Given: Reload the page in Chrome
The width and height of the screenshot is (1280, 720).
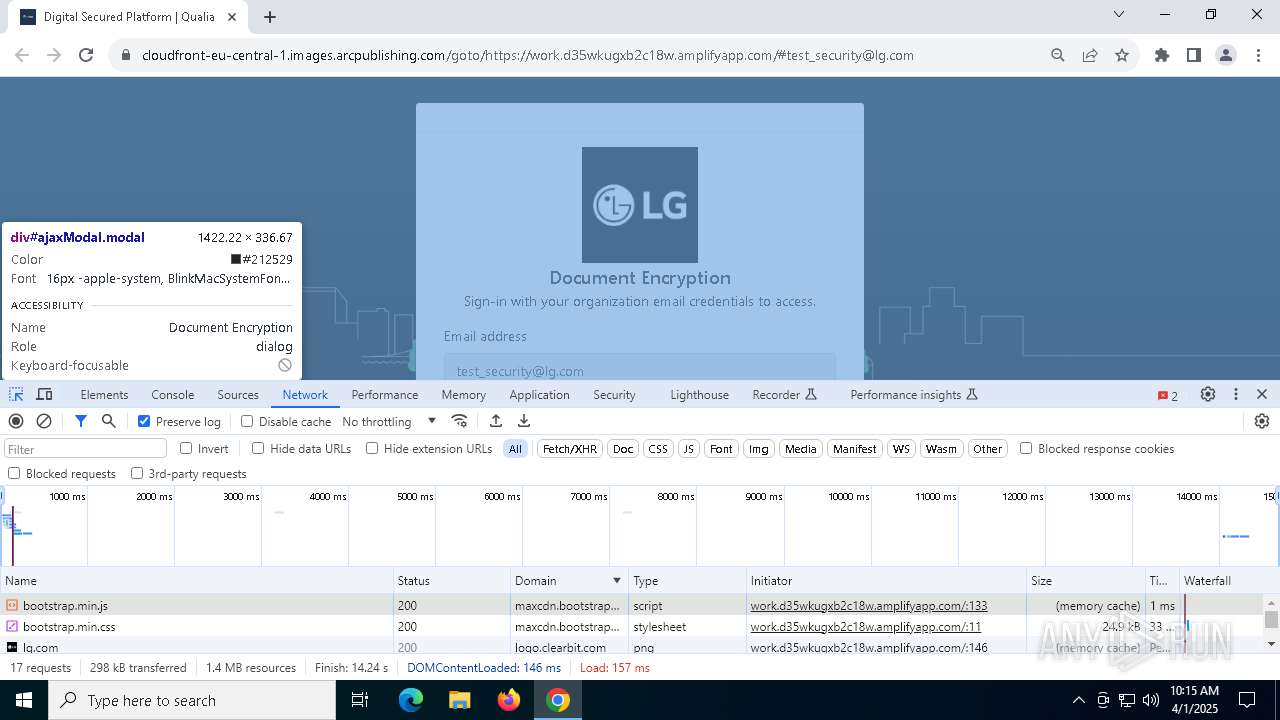Looking at the screenshot, I should tap(86, 55).
